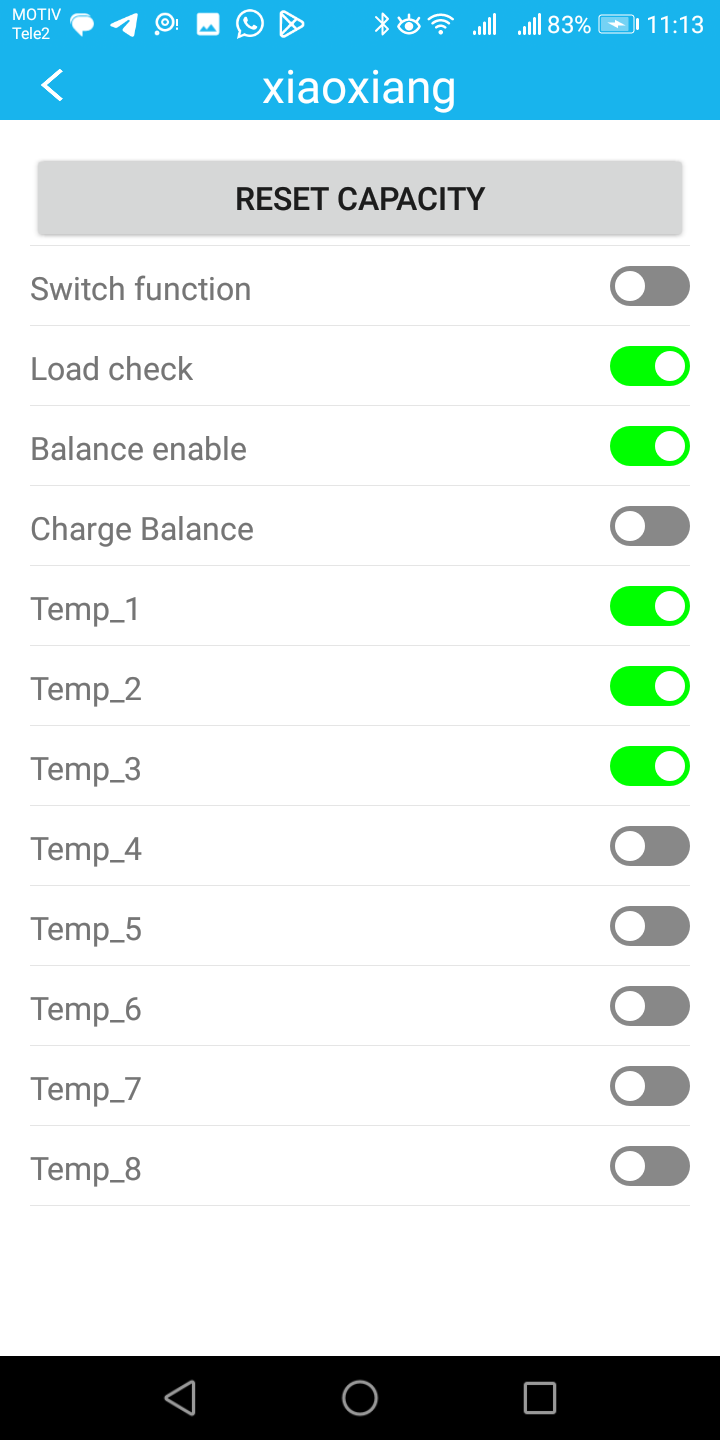
Task: Tap the WhatsApp notification icon
Action: click(250, 24)
